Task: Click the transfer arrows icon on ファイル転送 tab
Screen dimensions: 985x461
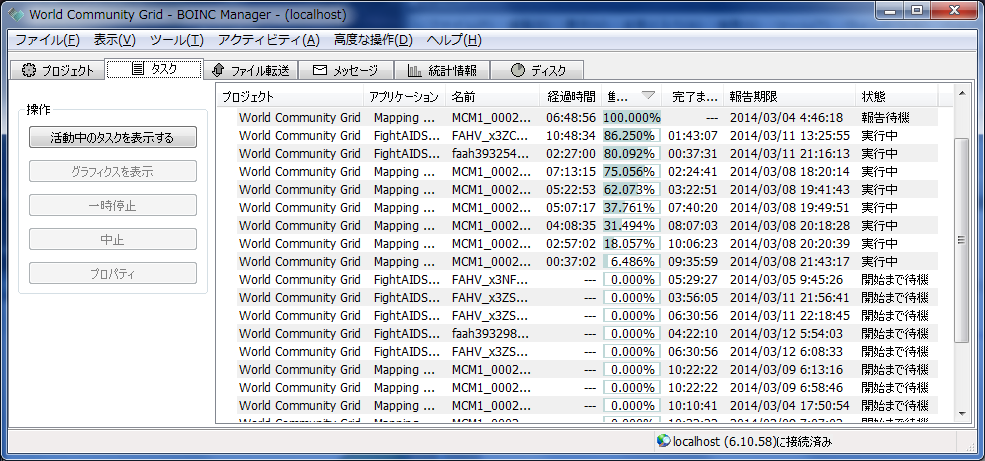Action: (218, 70)
